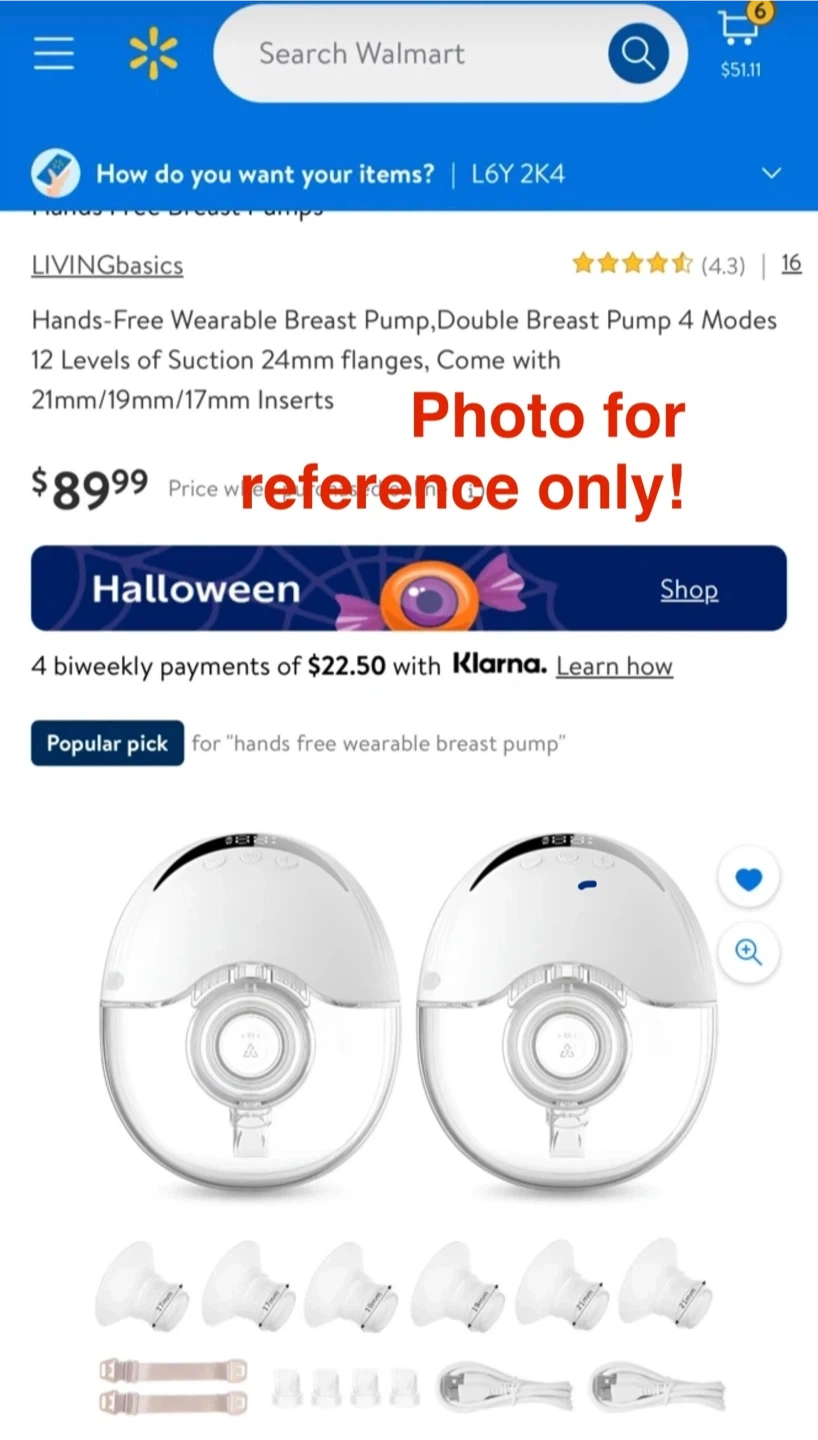Viewport: 818px width, 1440px height.
Task: Open the star rating 4.3 reviews
Action: coord(658,264)
